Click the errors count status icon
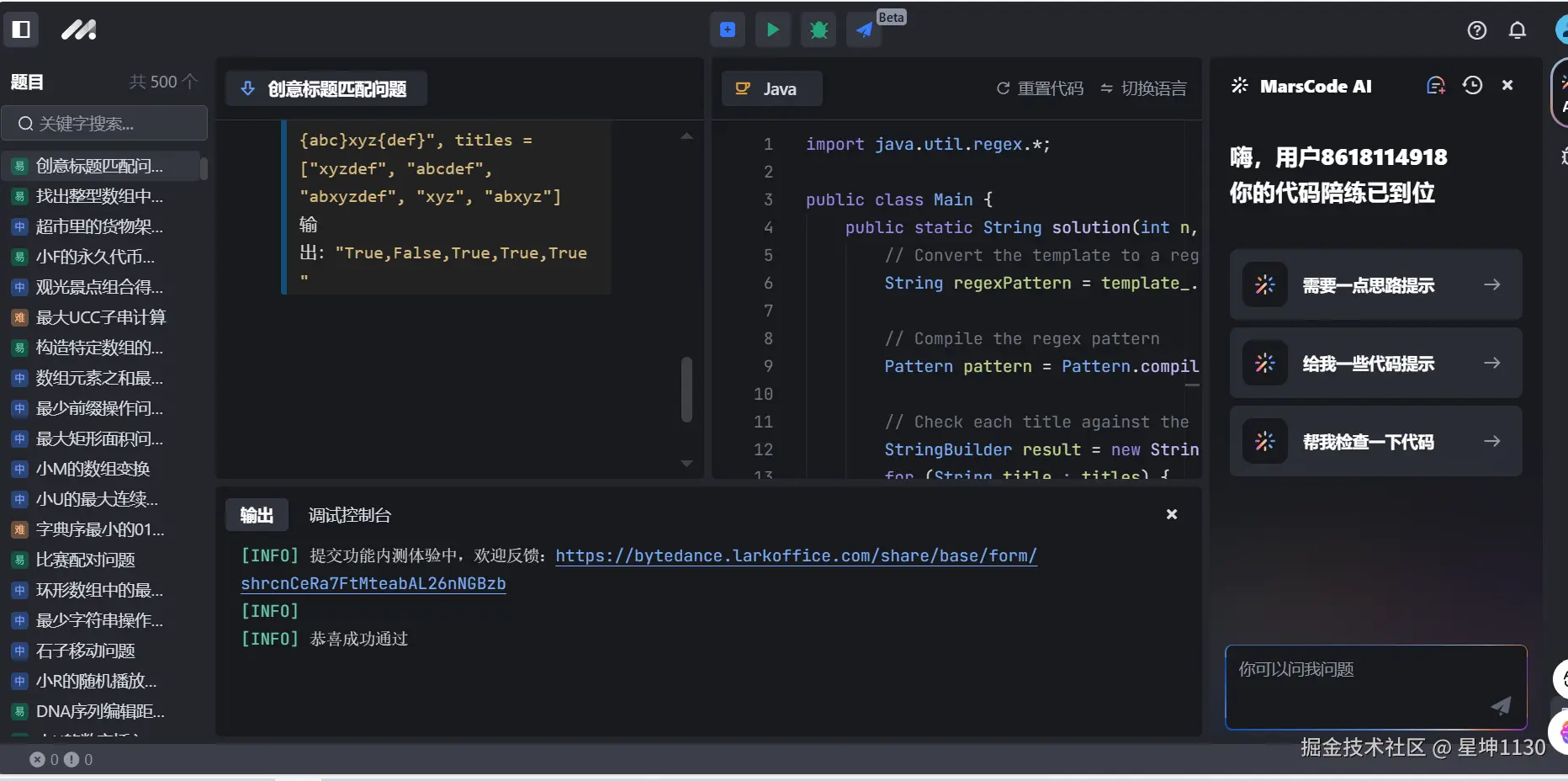Viewport: 1568px width, 781px height. (37, 759)
